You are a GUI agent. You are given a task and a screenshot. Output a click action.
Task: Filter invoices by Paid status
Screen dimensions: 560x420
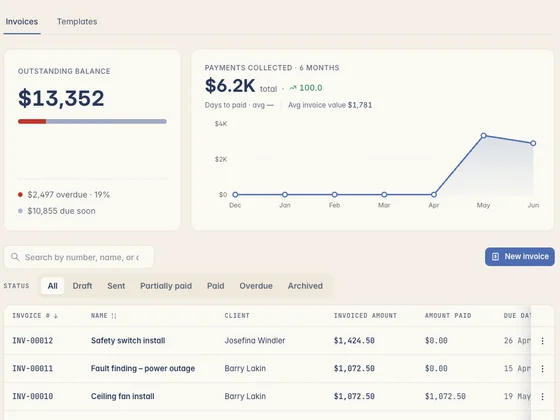click(216, 286)
